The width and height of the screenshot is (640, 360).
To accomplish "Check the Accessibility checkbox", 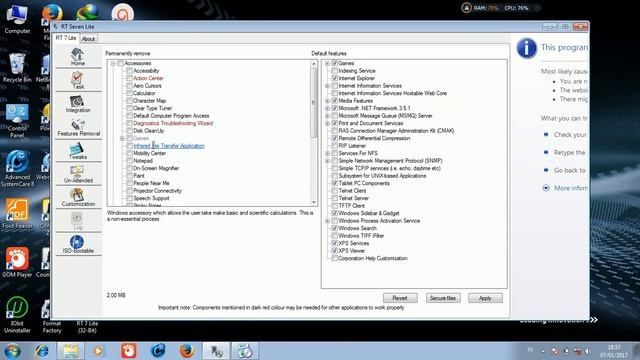I will coord(129,71).
